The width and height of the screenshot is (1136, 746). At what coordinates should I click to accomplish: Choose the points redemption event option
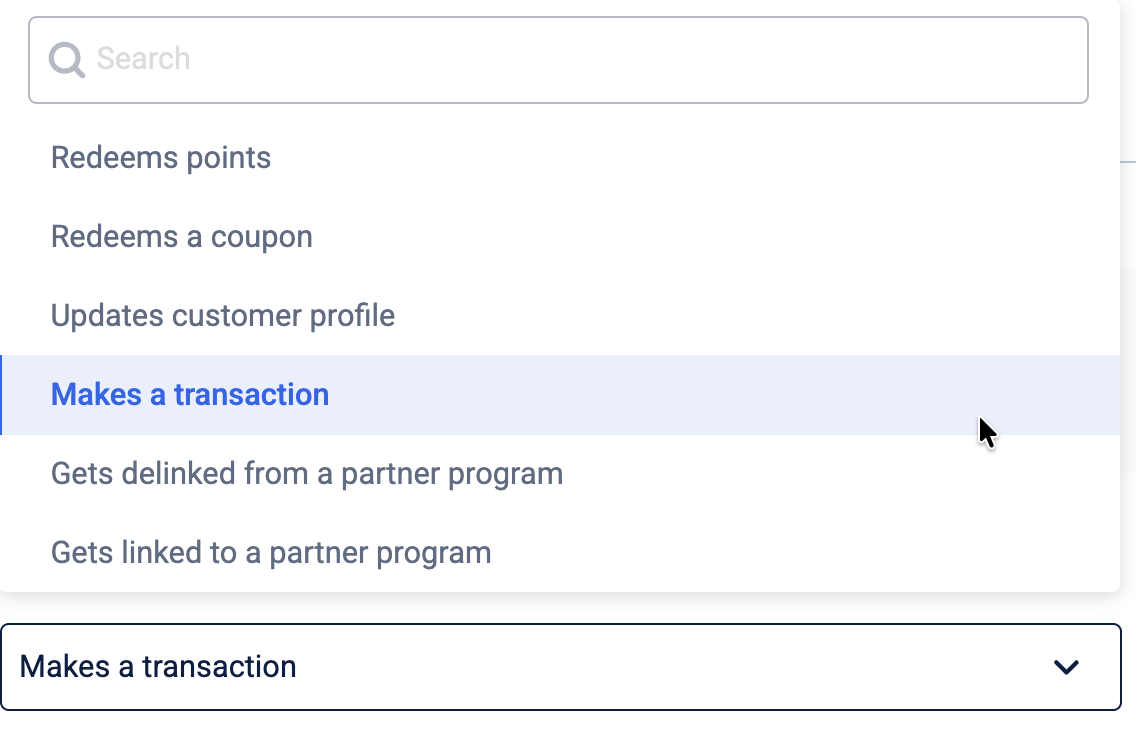coord(161,158)
